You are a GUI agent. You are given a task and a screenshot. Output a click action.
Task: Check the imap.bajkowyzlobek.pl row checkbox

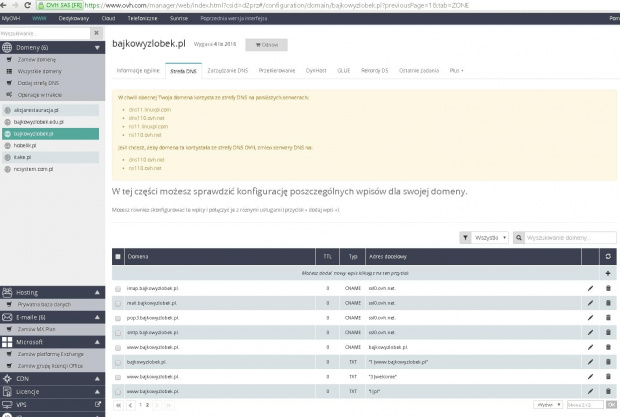click(118, 288)
